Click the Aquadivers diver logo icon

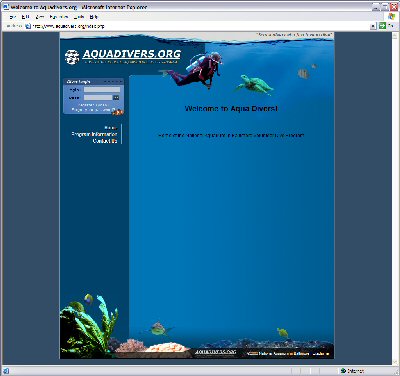click(72, 57)
